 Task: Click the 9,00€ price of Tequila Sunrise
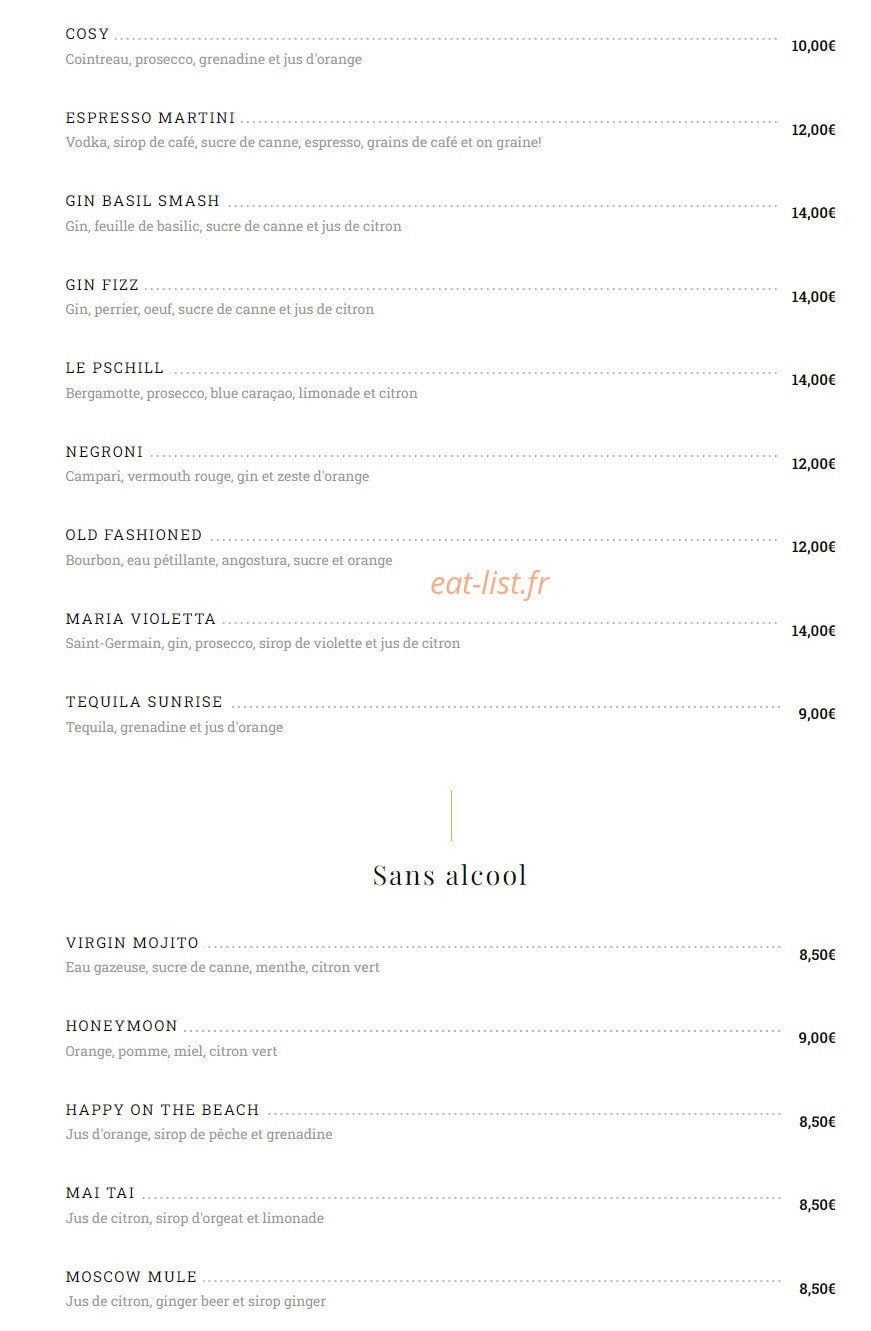(x=817, y=714)
